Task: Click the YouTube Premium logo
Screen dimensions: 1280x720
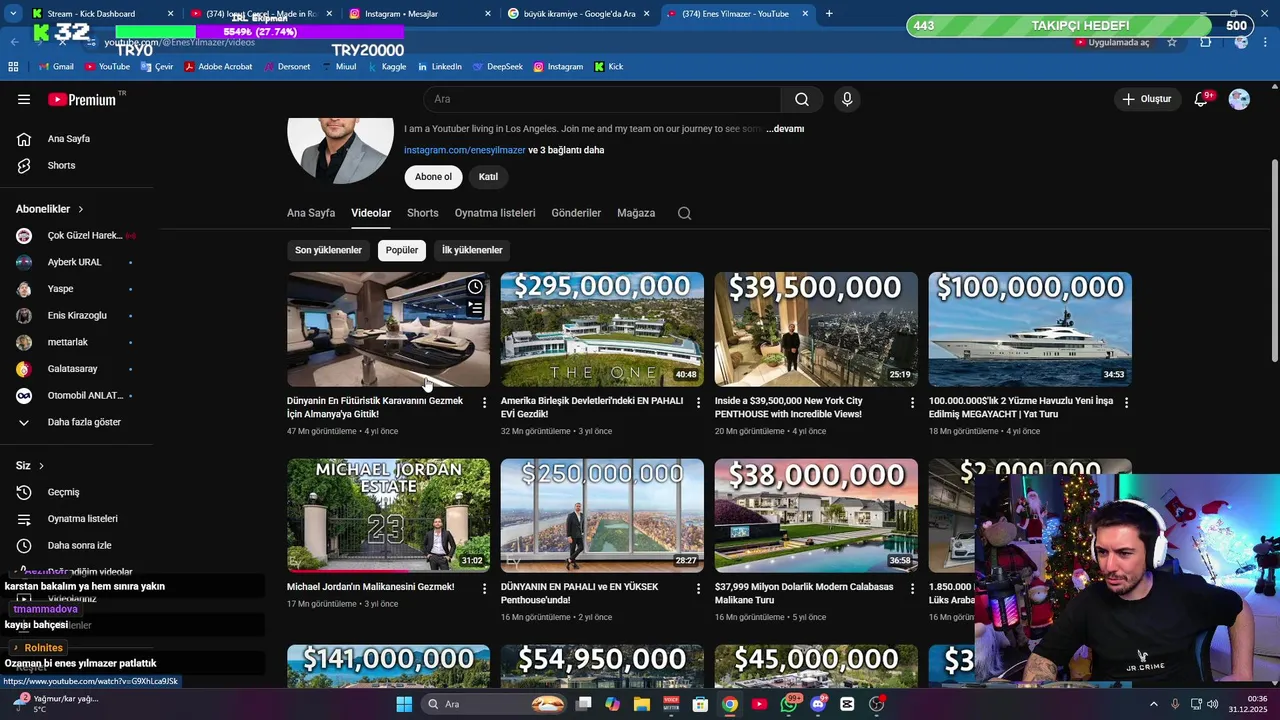Action: click(x=82, y=99)
